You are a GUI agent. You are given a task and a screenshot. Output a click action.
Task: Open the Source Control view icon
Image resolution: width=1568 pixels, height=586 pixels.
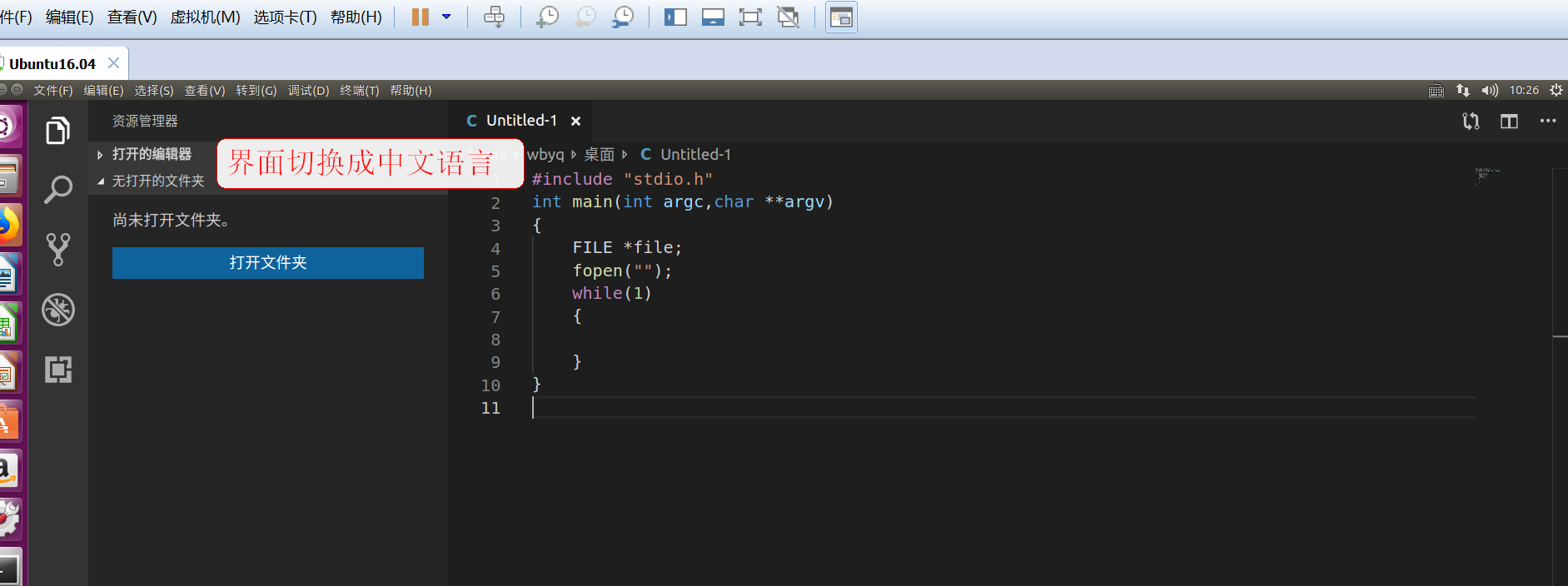[57, 249]
